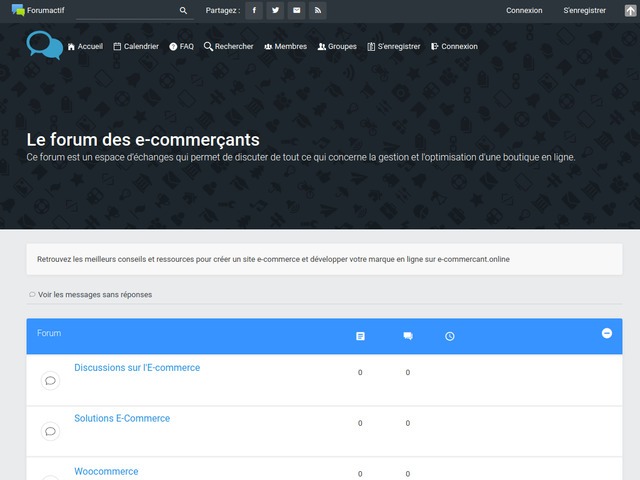Viewport: 640px width, 480px height.
Task: Open Voir les messages sans réponses
Action: point(94,294)
